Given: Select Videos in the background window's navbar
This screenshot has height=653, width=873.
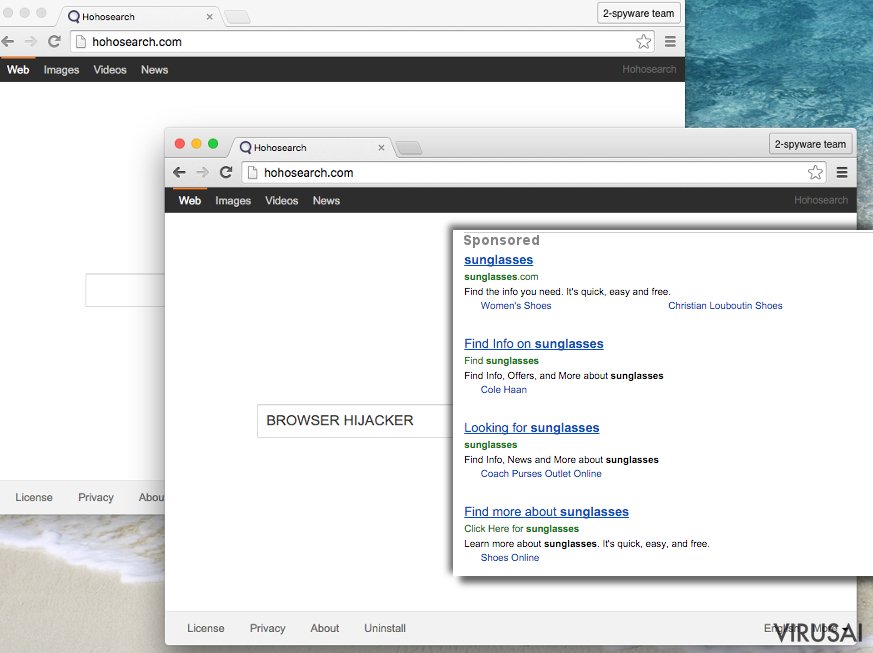Looking at the screenshot, I should pos(110,70).
